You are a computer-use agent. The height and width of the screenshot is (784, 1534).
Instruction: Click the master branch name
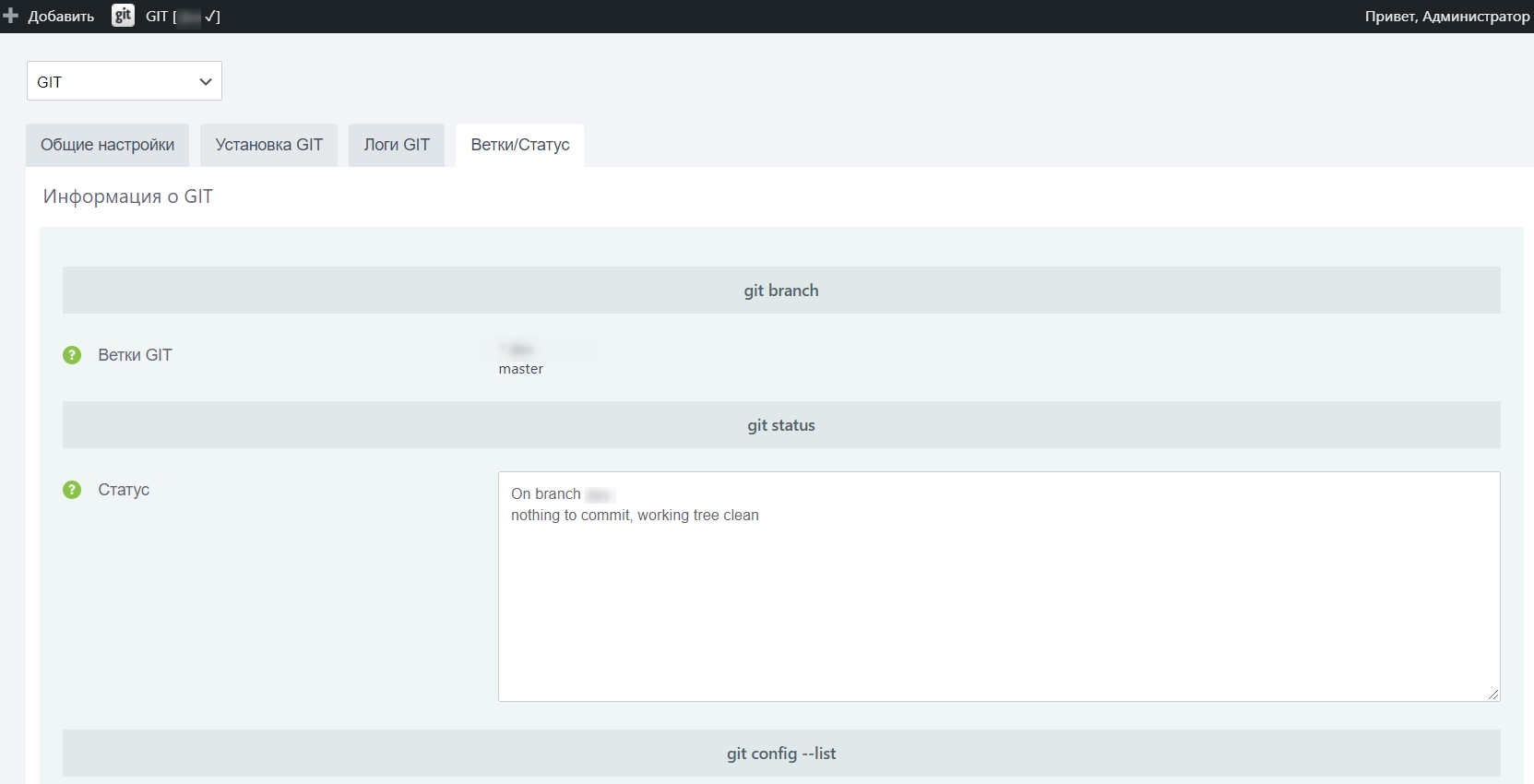(x=521, y=369)
